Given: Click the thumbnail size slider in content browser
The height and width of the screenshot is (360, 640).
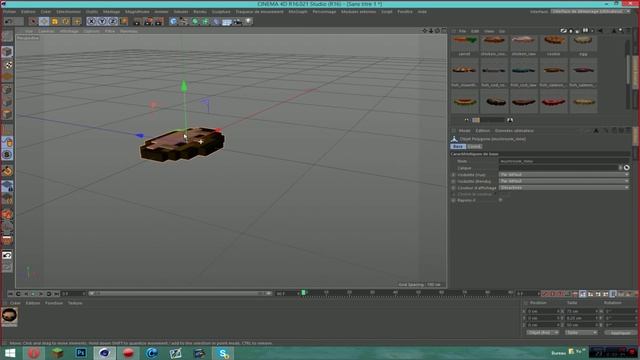Looking at the screenshot, I should pyautogui.click(x=489, y=120).
